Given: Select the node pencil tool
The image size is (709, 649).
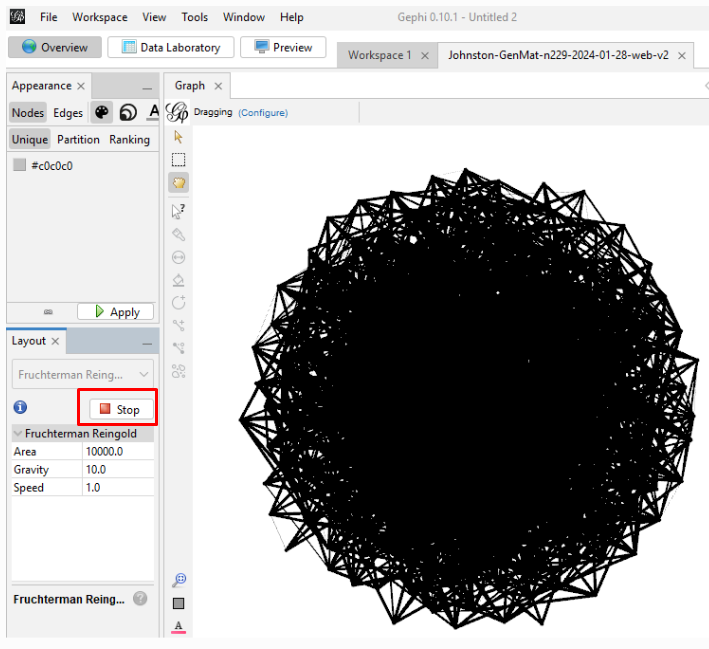Looking at the screenshot, I should (179, 303).
